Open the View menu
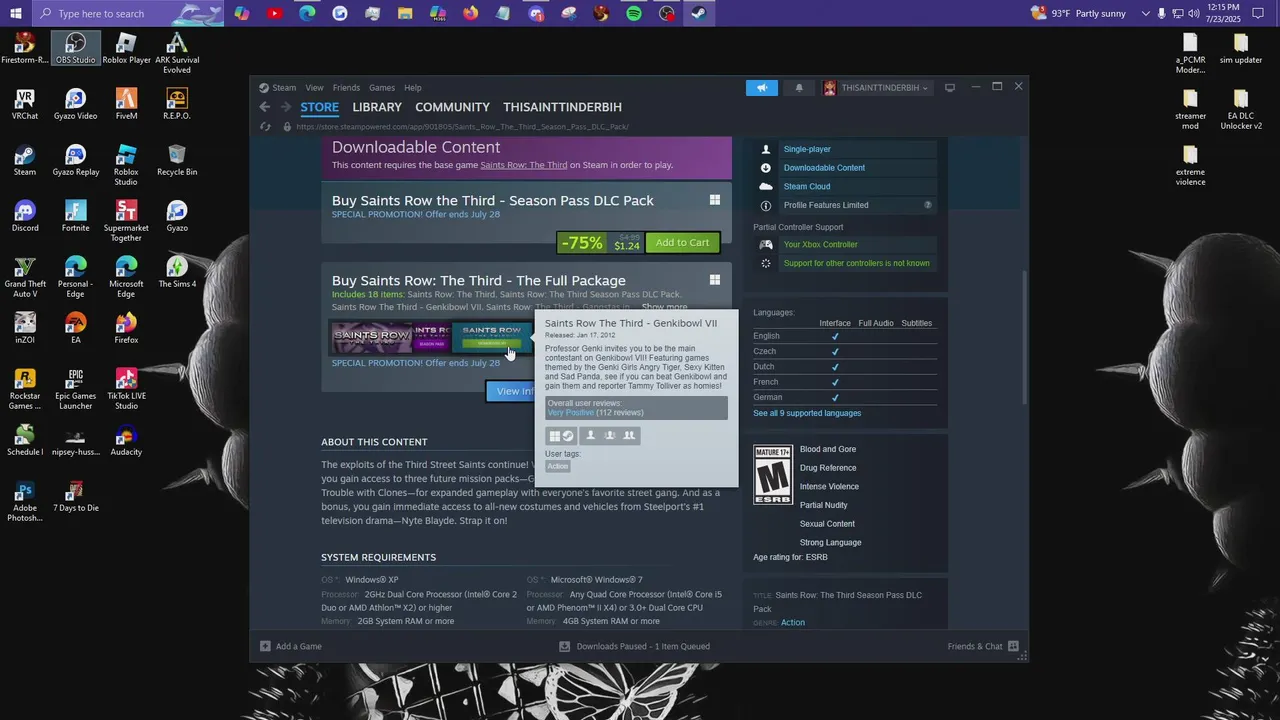The image size is (1280, 720). (314, 88)
